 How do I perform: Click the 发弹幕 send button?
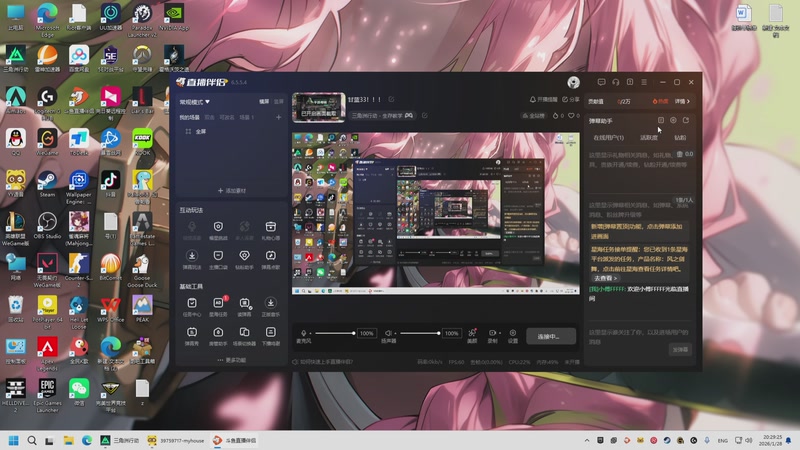click(x=680, y=349)
